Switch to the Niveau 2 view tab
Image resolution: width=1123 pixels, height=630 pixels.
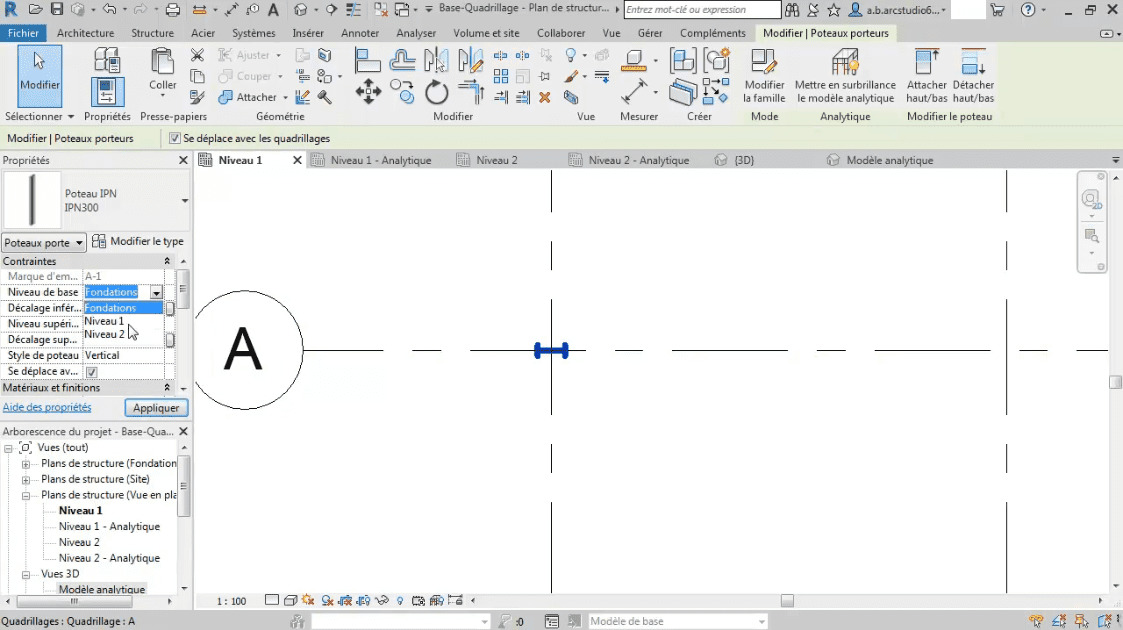pos(496,160)
